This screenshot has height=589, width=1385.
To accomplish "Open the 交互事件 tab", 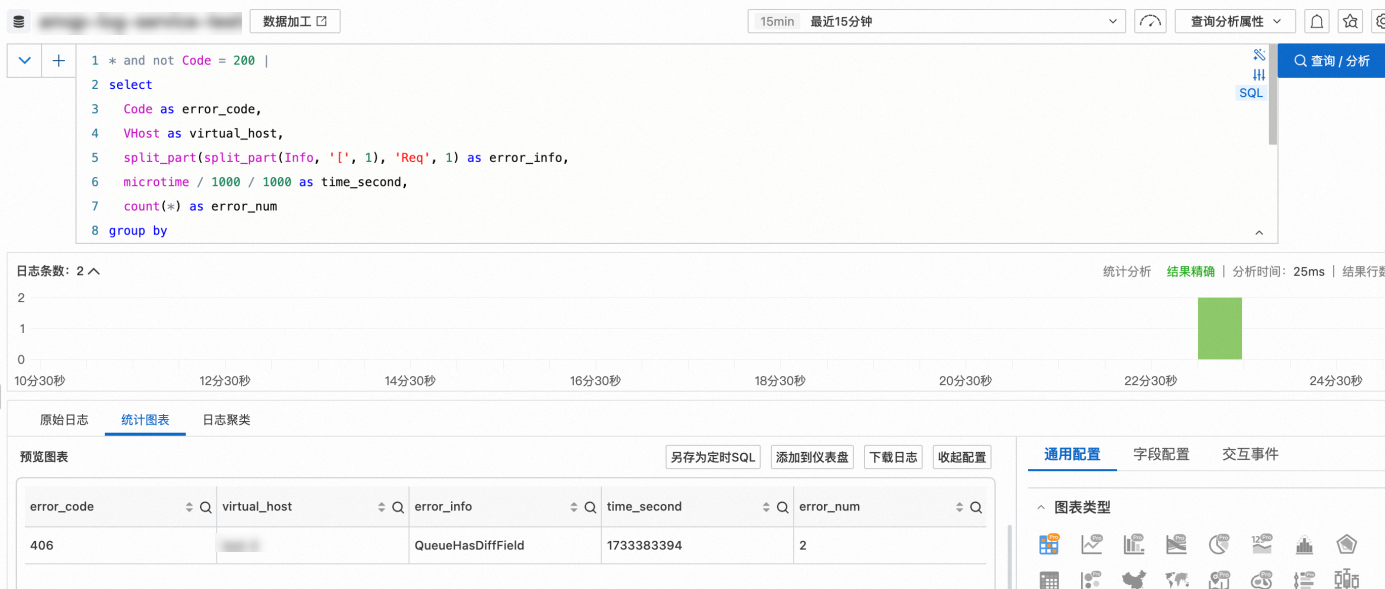I will click(x=1250, y=454).
